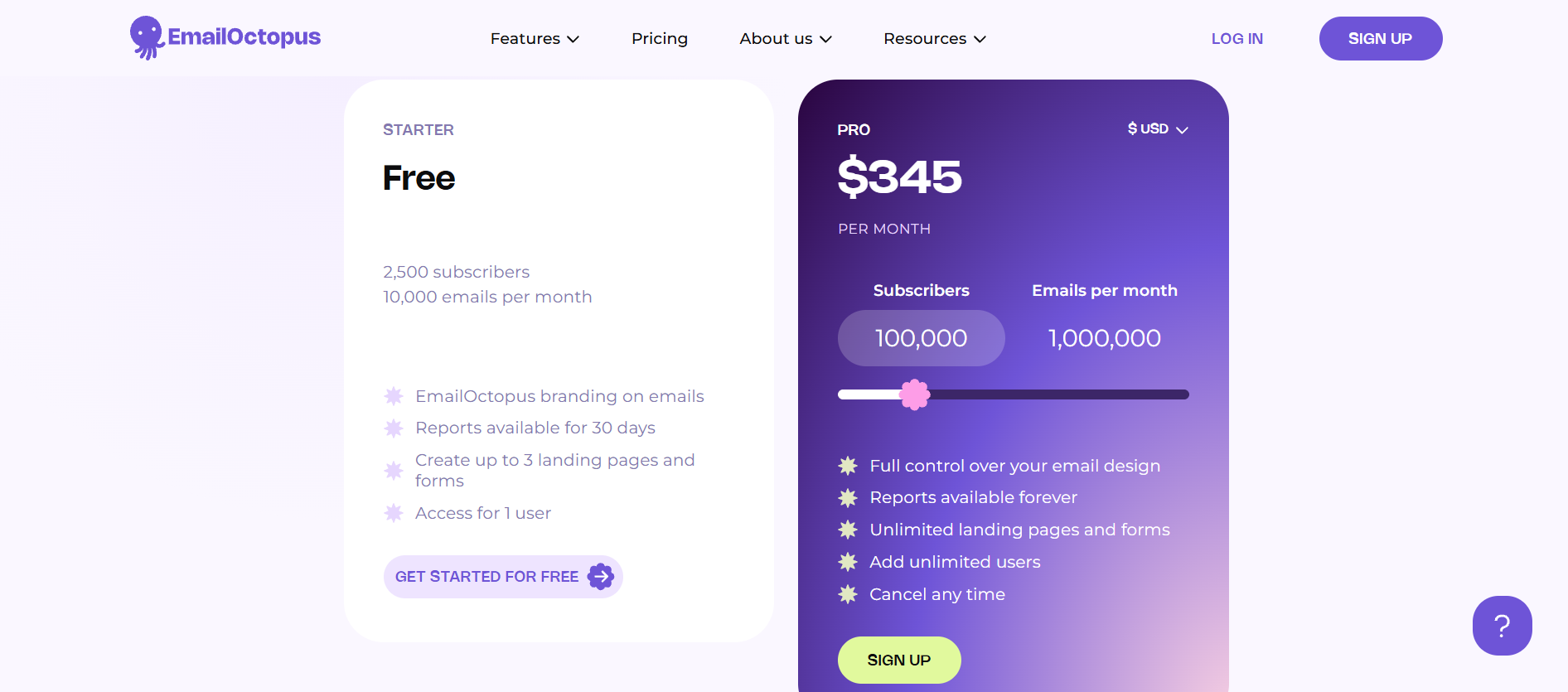The image size is (1568, 692).
Task: Click the LOG IN link
Action: tap(1236, 38)
